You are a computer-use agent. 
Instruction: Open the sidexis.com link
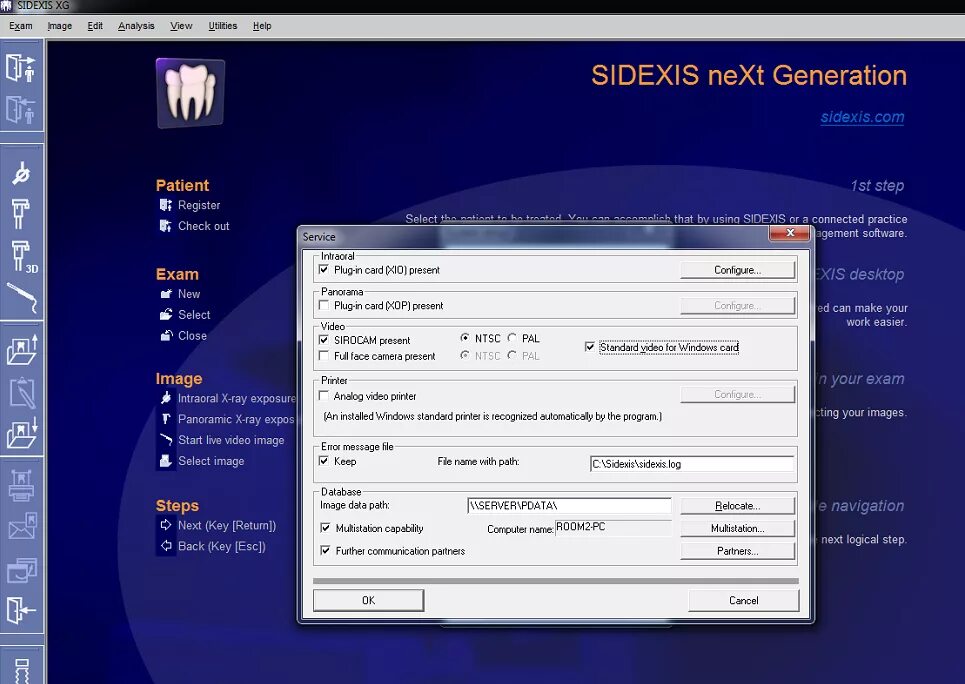862,117
